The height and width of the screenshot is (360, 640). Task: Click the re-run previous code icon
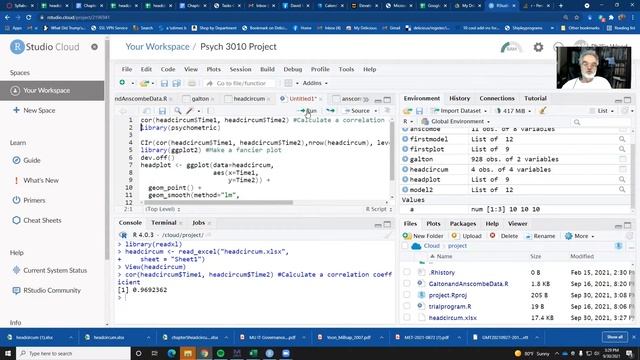330,111
